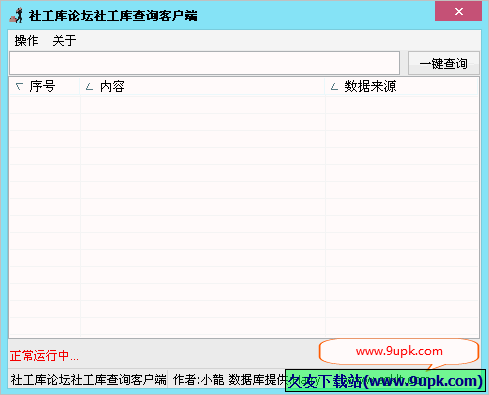Close the query client window
The height and width of the screenshot is (395, 489).
(458, 11)
